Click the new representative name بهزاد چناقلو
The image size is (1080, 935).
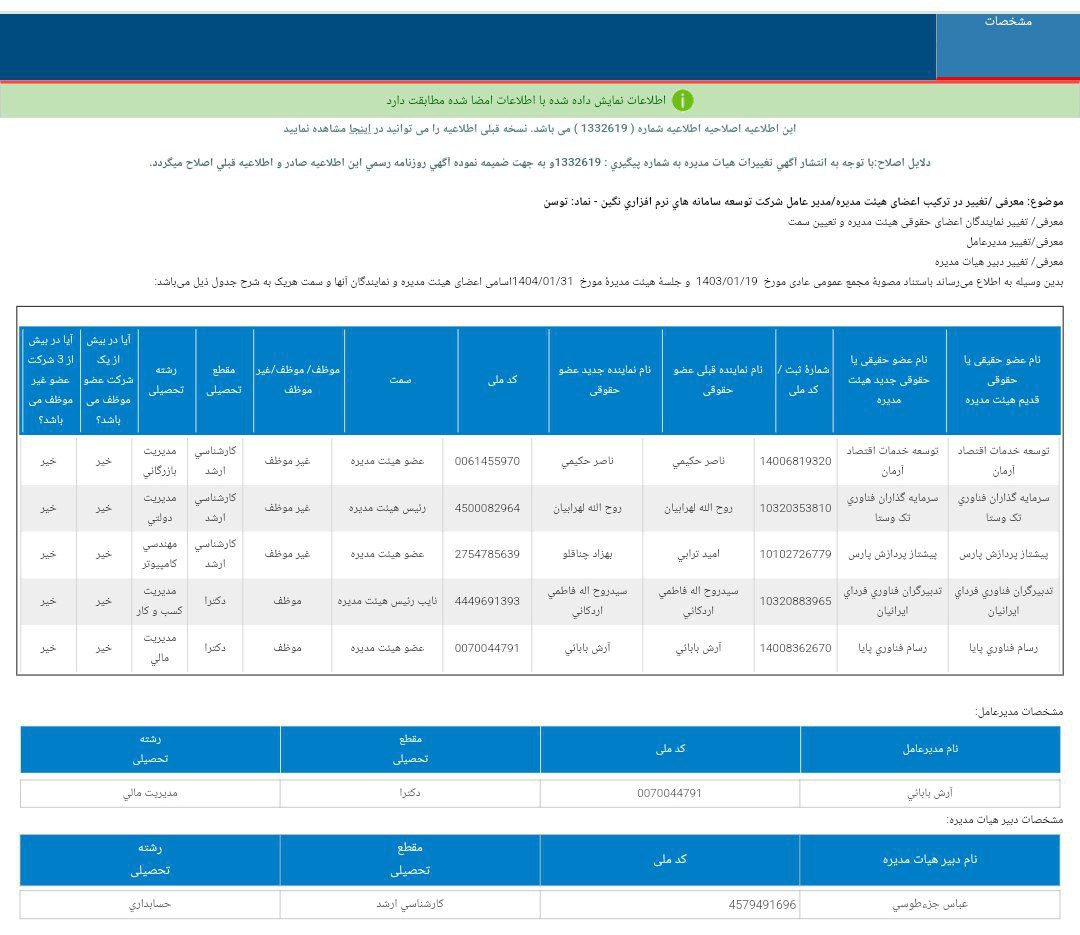588,554
